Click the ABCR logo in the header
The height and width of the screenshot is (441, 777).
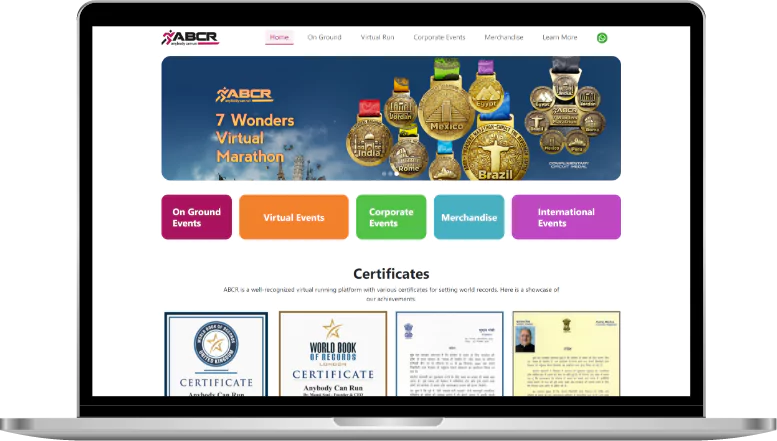point(190,38)
